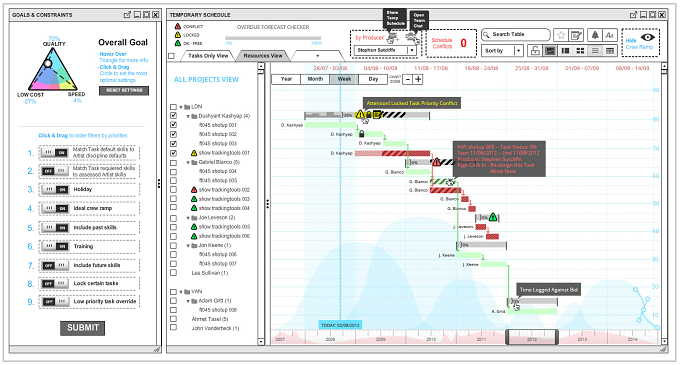Toggle the Ideal crew ramp switch
The width and height of the screenshot is (680, 365).
(x=55, y=209)
